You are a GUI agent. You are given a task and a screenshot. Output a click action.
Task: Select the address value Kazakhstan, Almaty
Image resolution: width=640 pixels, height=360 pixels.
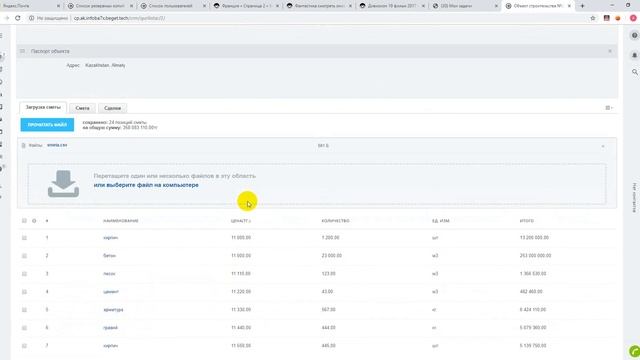(105, 65)
